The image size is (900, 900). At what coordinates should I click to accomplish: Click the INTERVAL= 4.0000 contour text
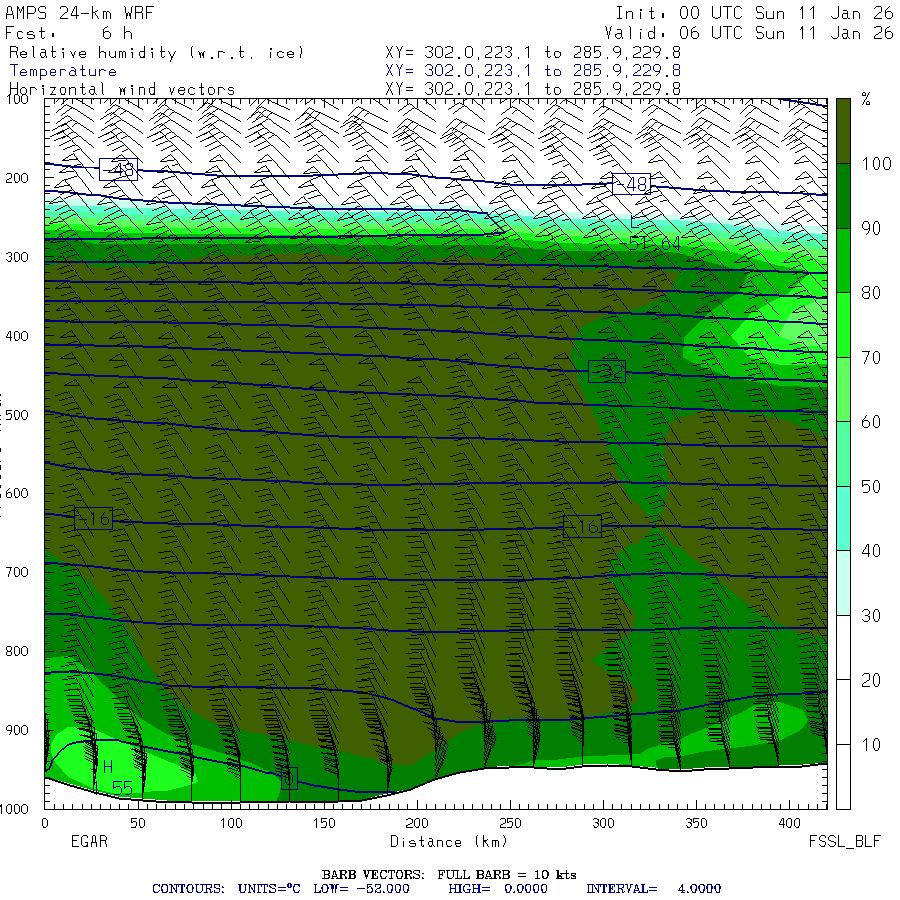653,889
